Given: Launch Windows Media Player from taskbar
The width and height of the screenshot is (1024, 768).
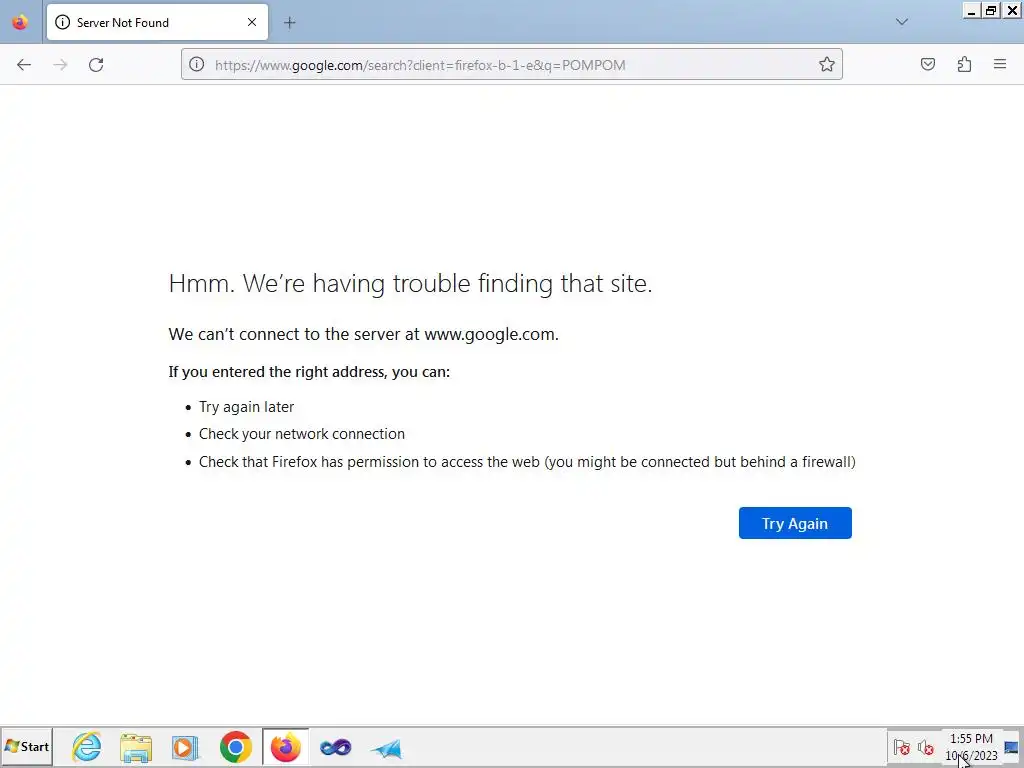Looking at the screenshot, I should 185,747.
